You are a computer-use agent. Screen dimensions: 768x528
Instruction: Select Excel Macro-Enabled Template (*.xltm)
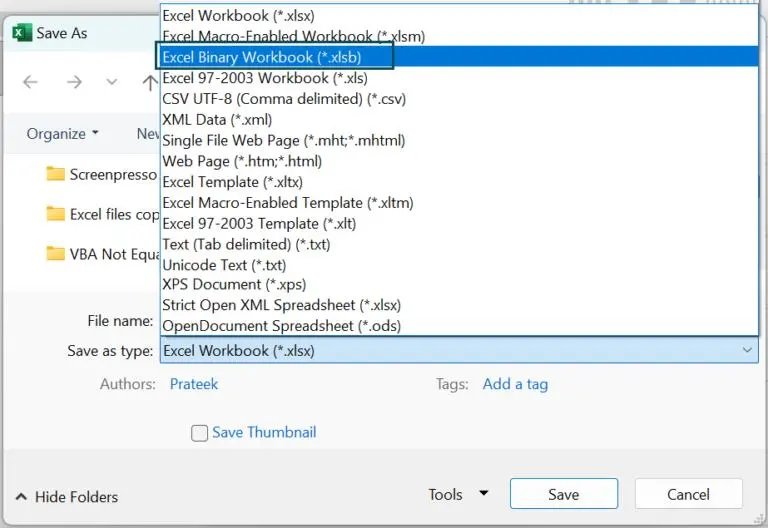coord(459,203)
